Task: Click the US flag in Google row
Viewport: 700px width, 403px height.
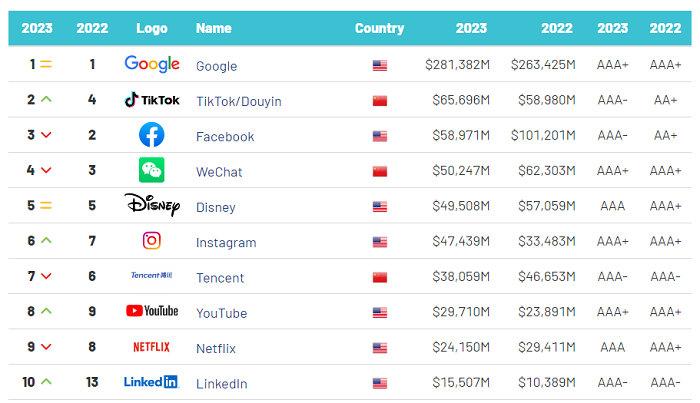Action: point(379,66)
